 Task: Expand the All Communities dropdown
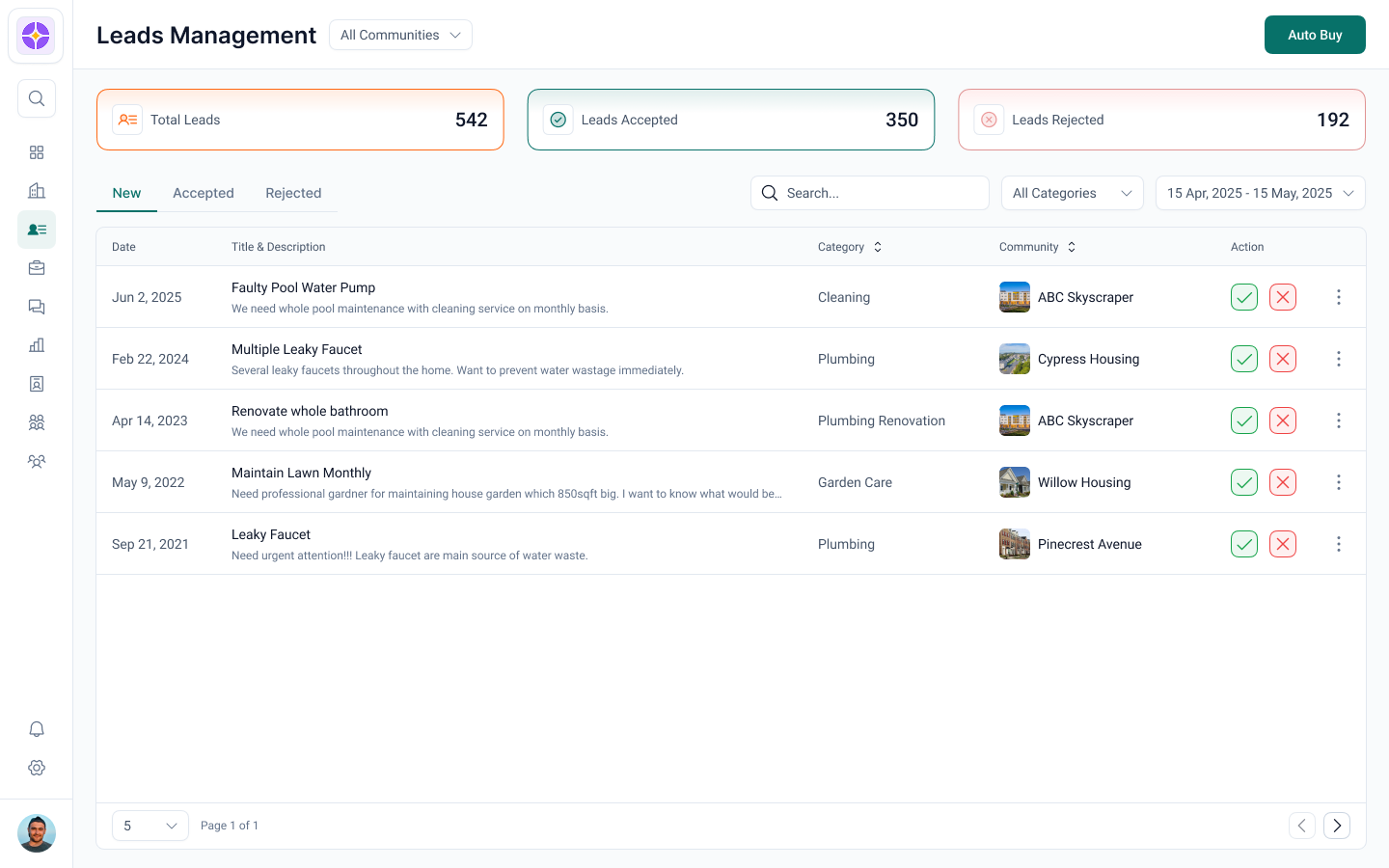(400, 35)
